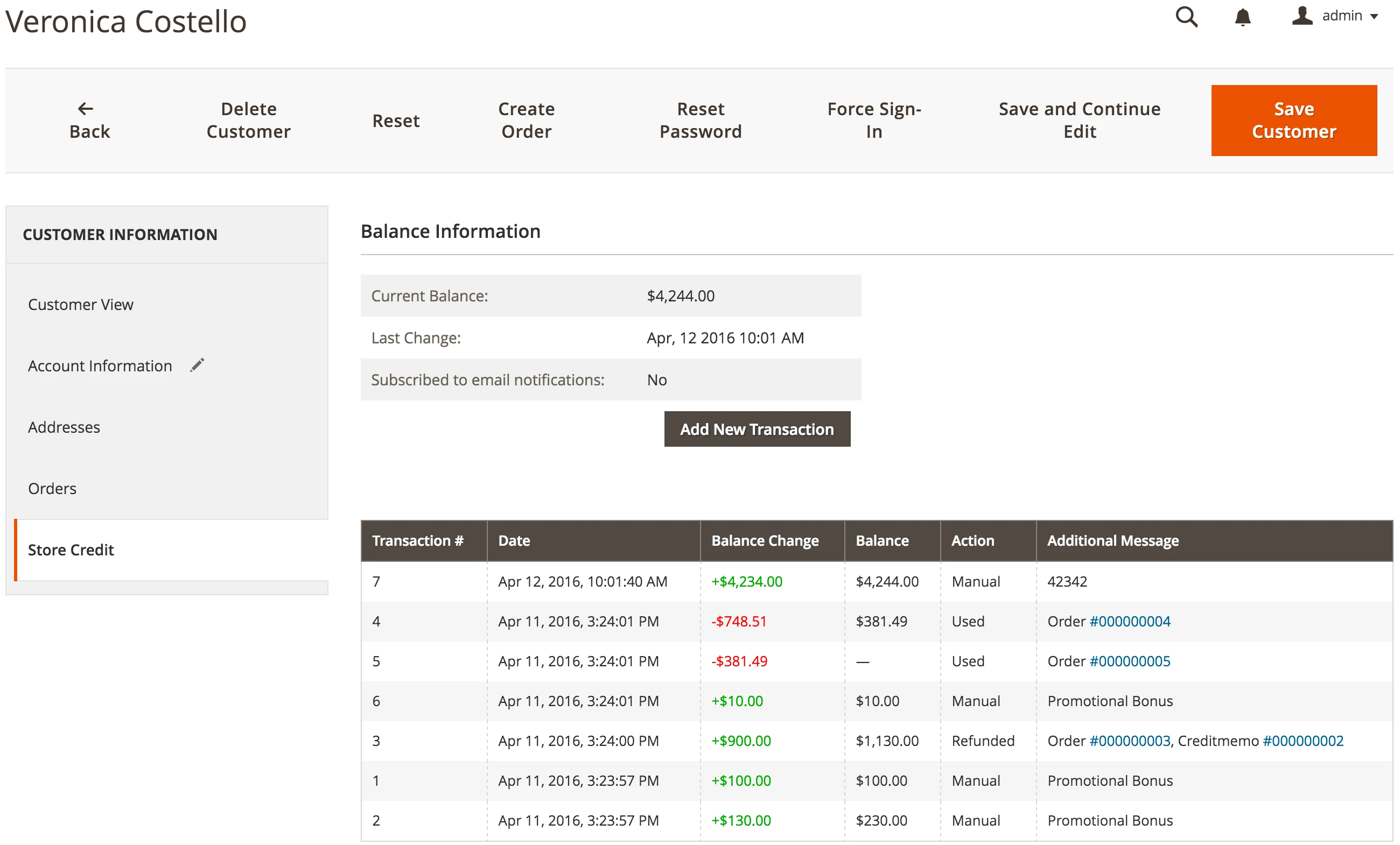Click the pencil icon beside Account Information
Screen dimensions: 1400x845
tap(197, 365)
